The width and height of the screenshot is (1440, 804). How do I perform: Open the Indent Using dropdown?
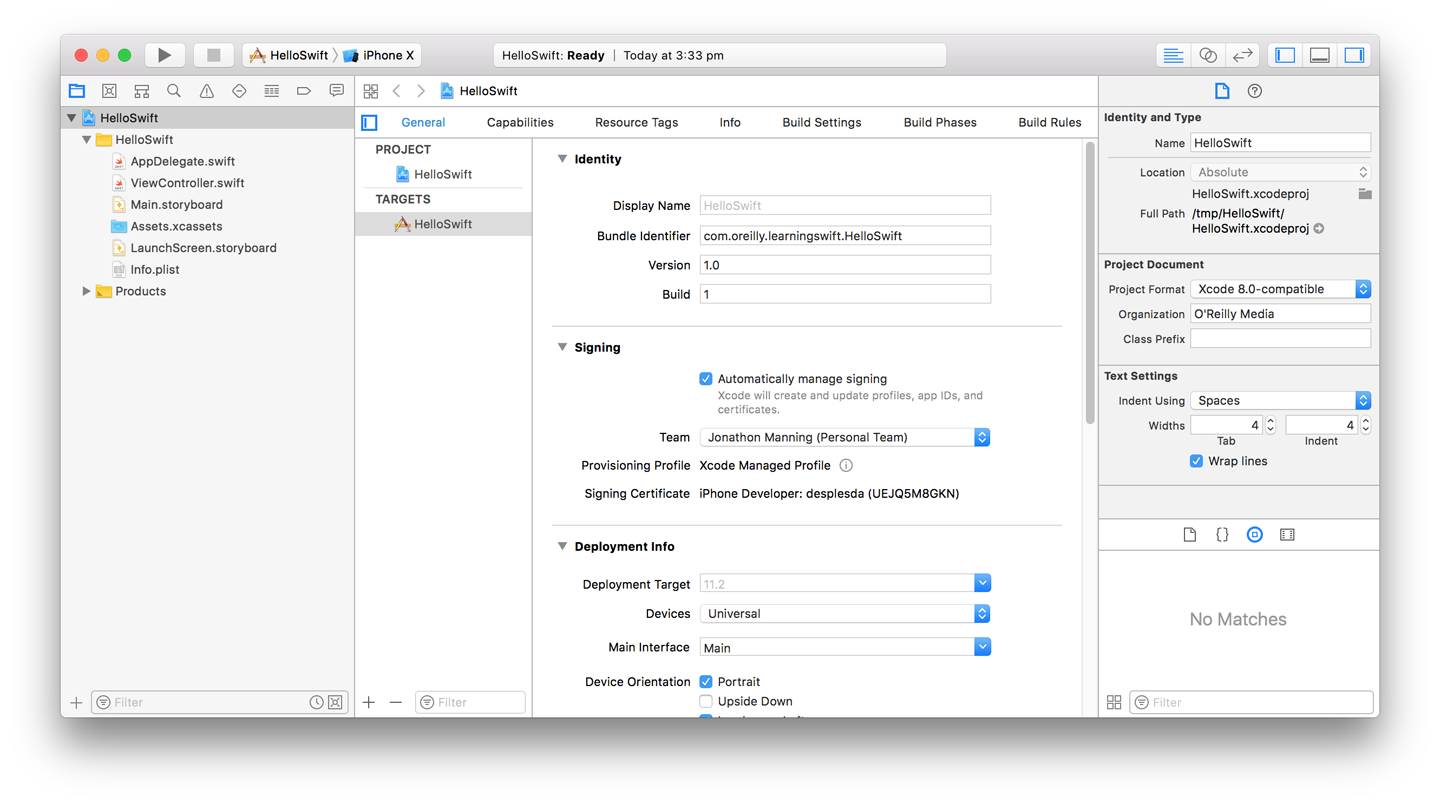point(1280,401)
